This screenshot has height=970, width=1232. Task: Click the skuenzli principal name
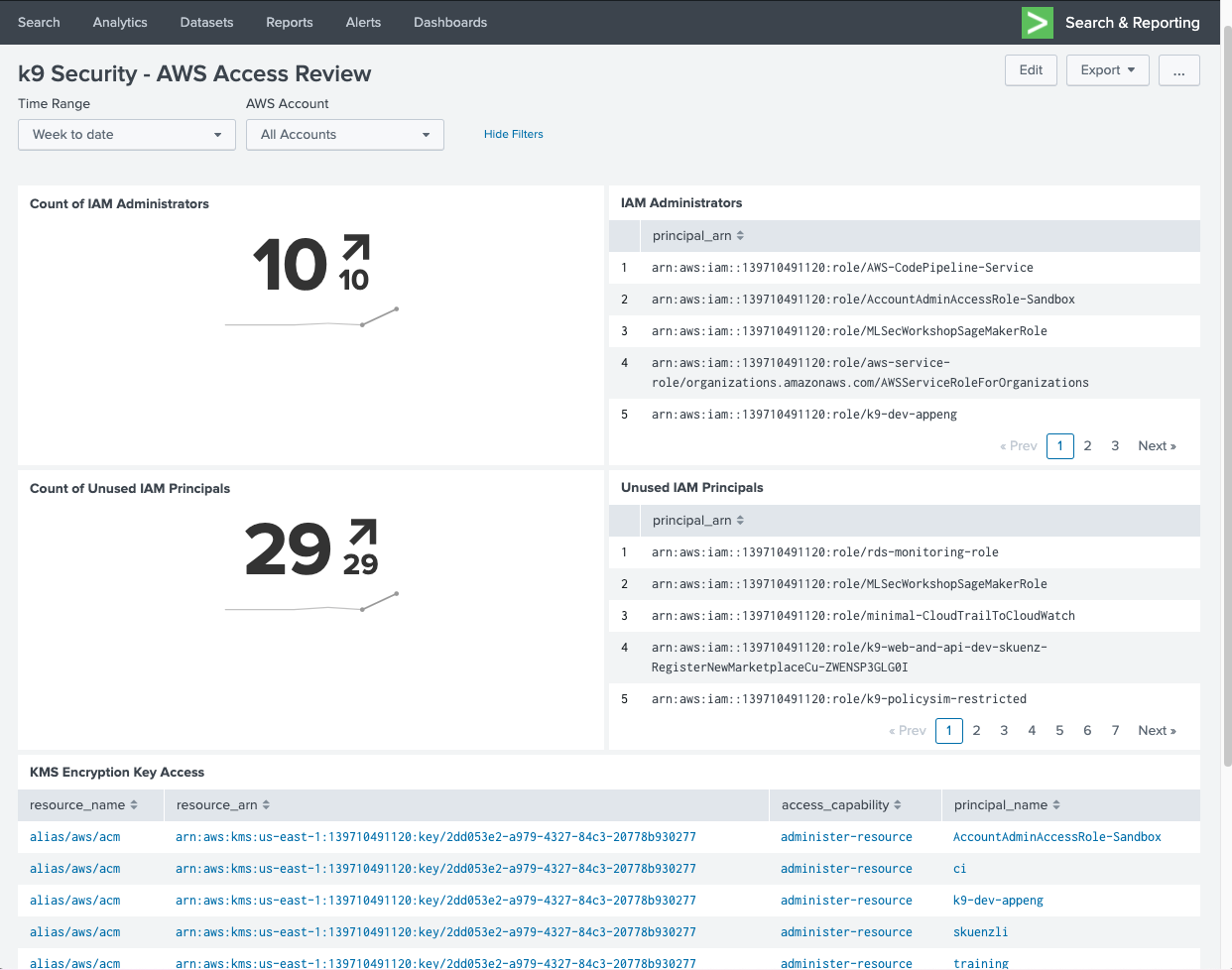(x=980, y=932)
